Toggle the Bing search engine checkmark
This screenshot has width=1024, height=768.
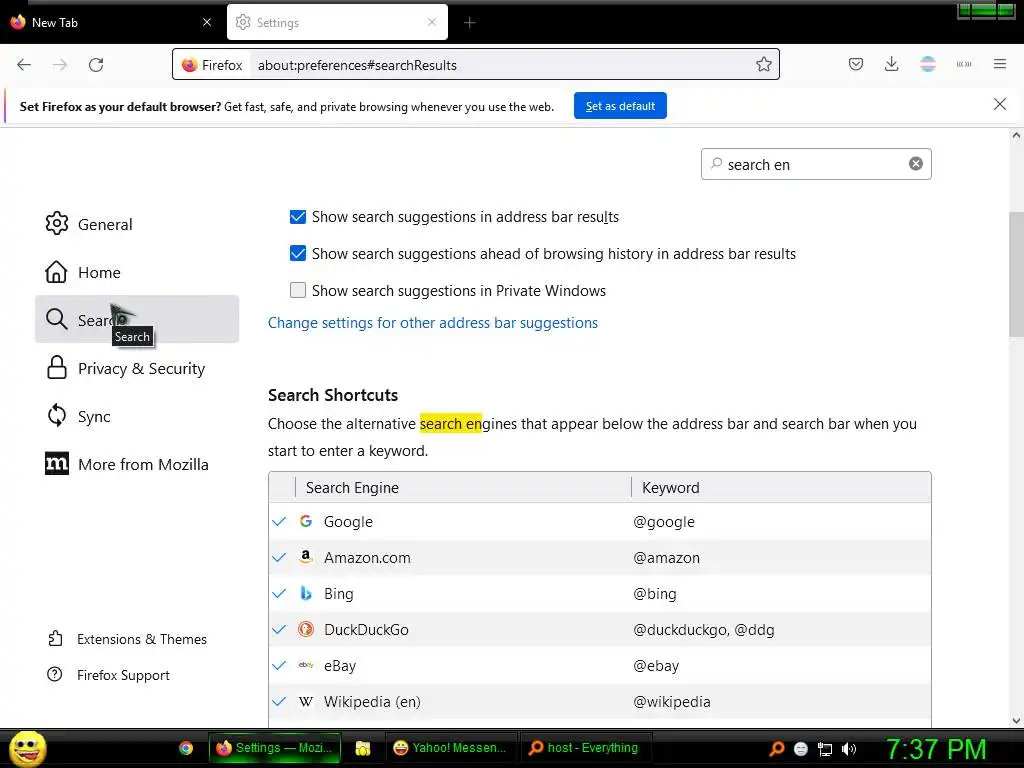point(280,593)
